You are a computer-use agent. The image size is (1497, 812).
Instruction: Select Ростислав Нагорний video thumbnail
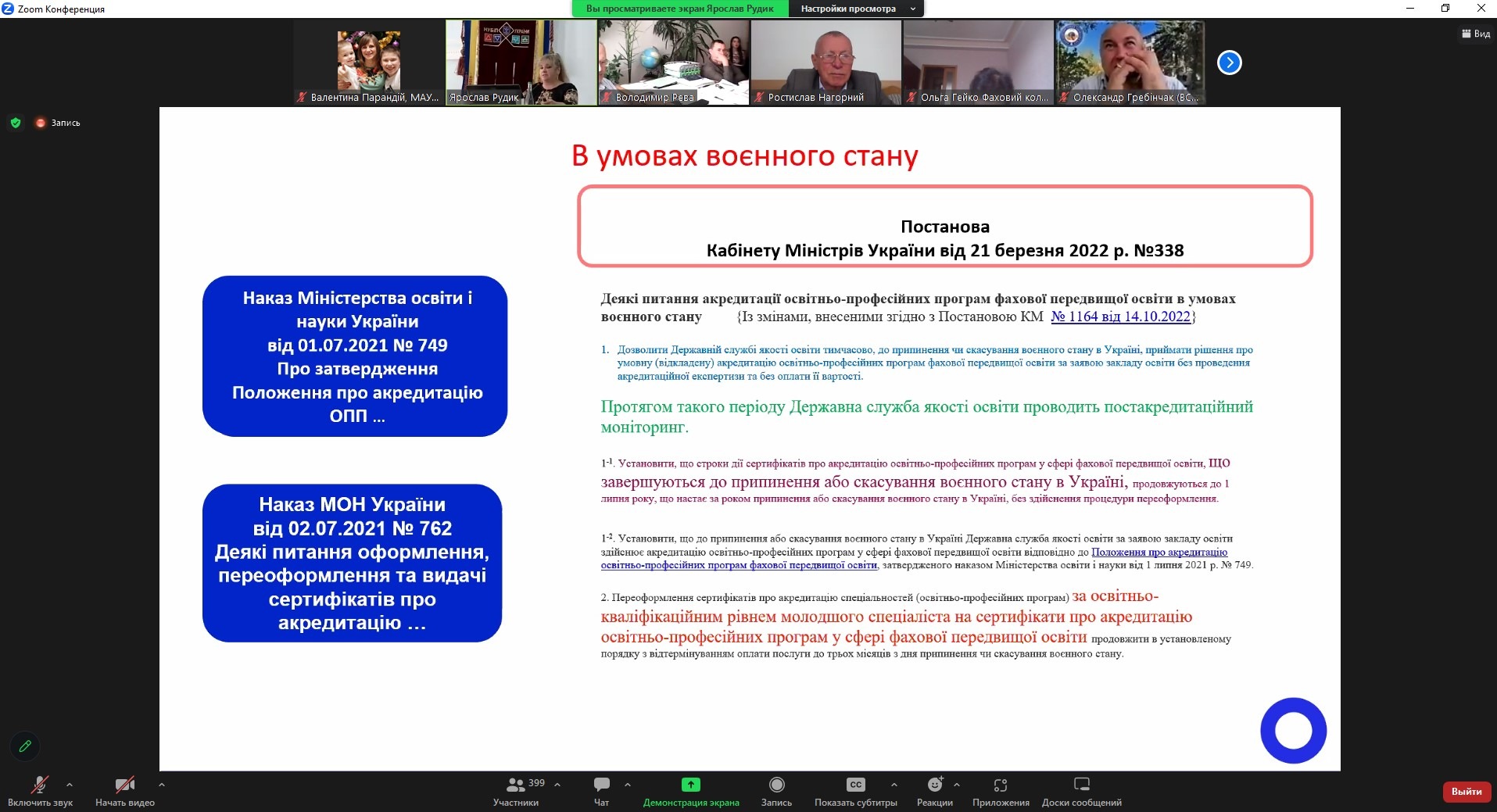(825, 63)
